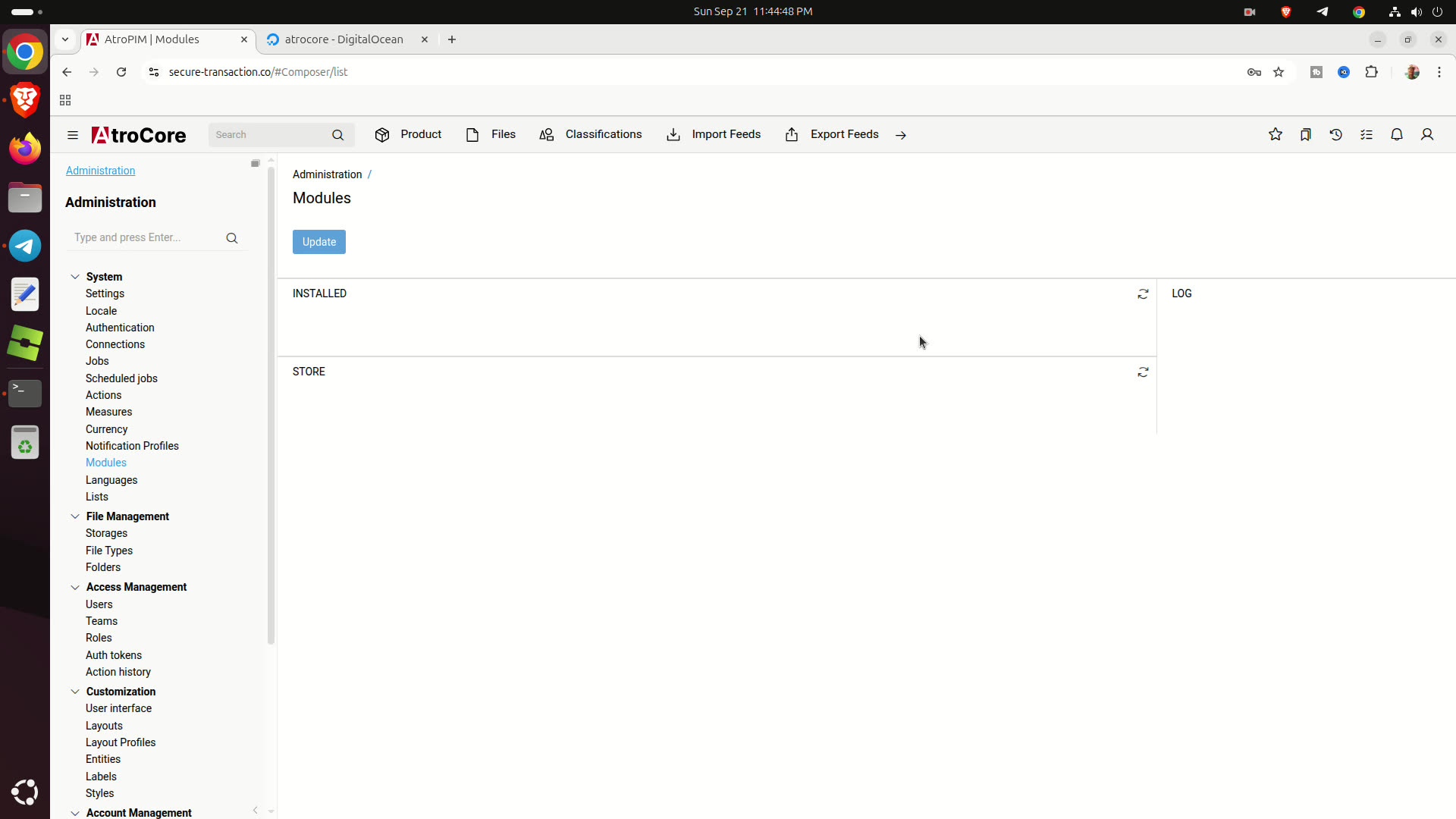Open Authentication in the sidebar
The width and height of the screenshot is (1456, 819).
click(x=120, y=328)
